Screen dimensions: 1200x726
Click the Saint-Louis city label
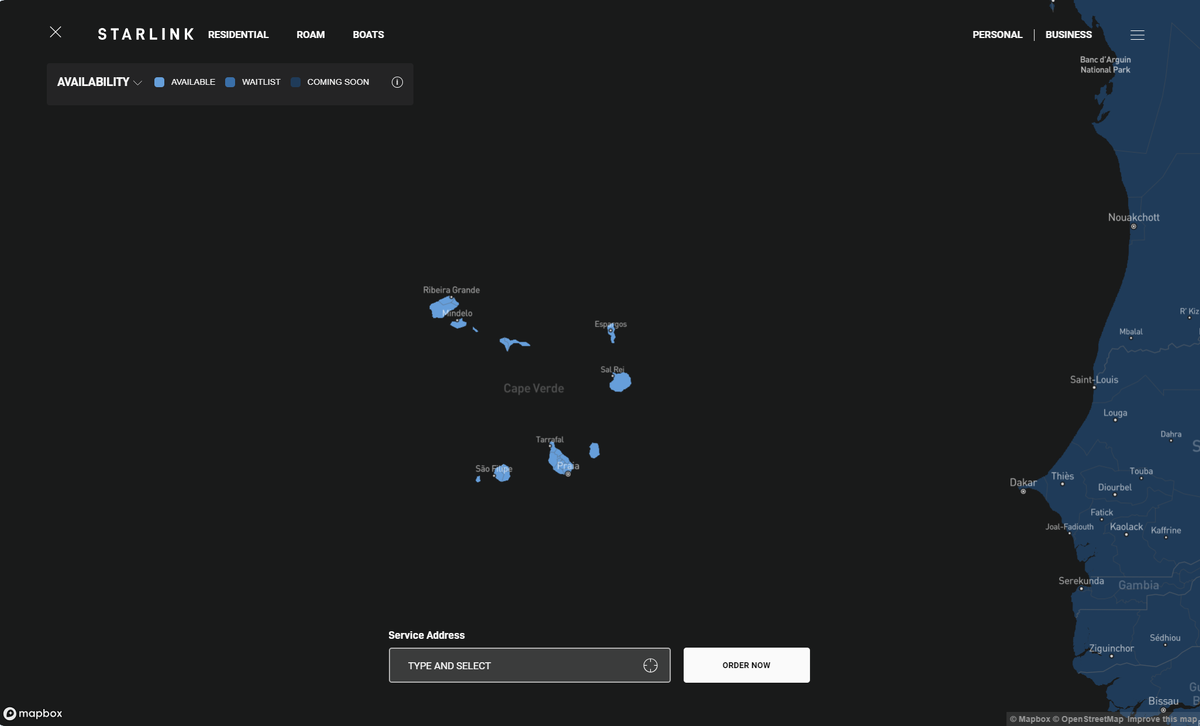pyautogui.click(x=1094, y=380)
